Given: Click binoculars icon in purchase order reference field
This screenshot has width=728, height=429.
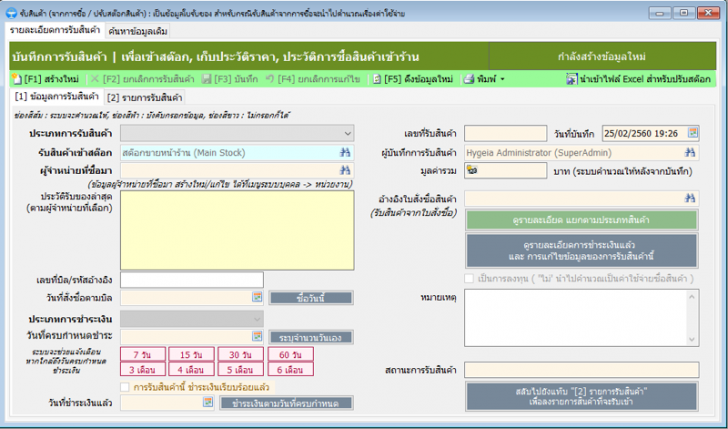Looking at the screenshot, I should (x=690, y=198).
